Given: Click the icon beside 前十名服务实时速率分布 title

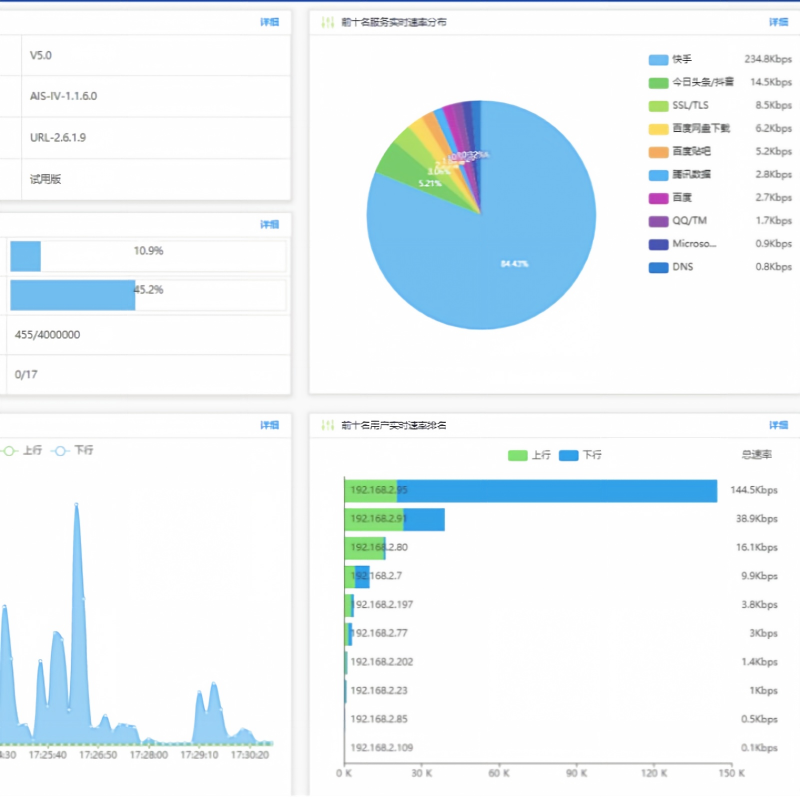Looking at the screenshot, I should pos(328,22).
